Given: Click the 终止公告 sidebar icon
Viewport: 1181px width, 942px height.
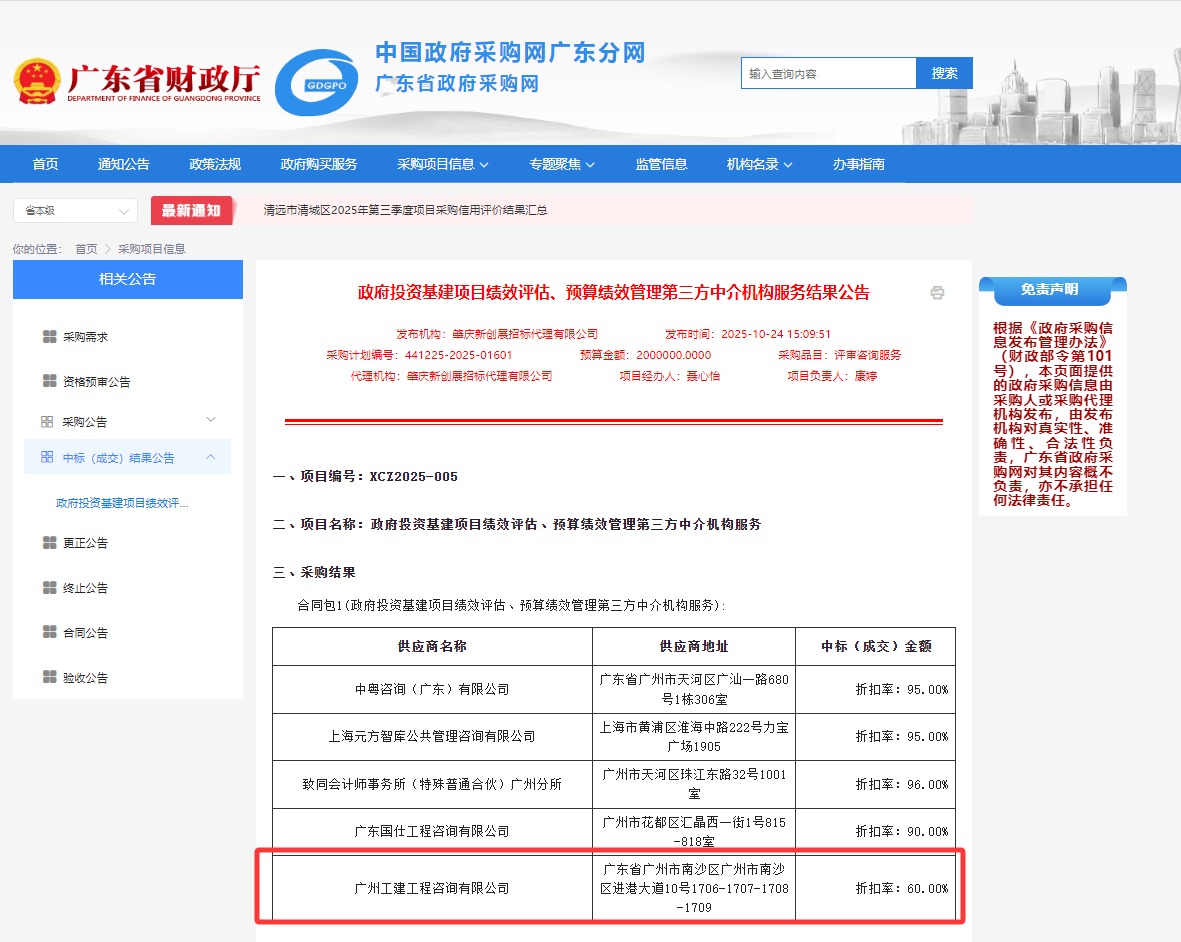Looking at the screenshot, I should click(x=49, y=588).
